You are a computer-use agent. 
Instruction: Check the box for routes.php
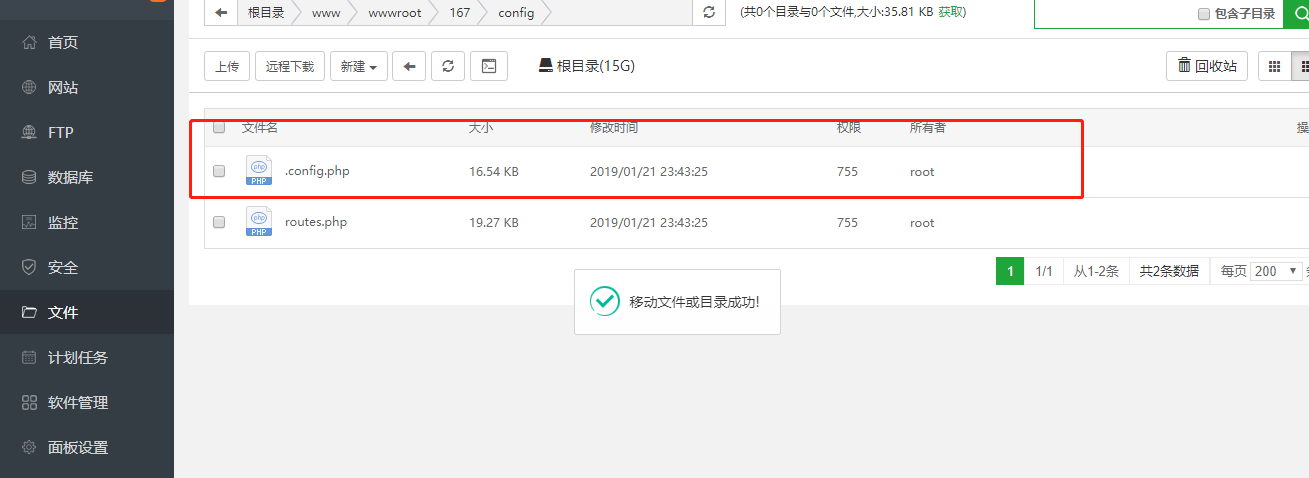click(x=219, y=222)
